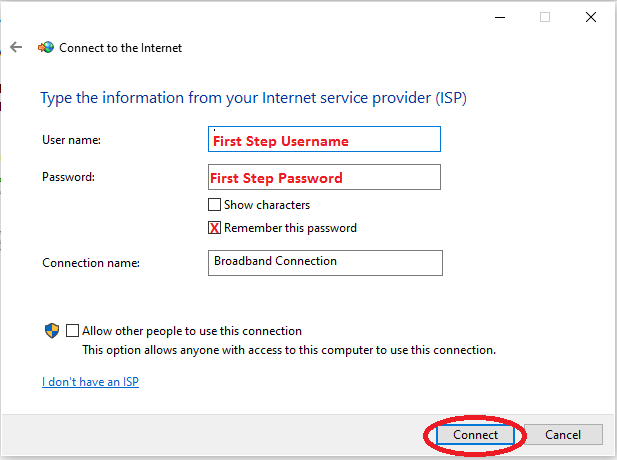Open the I don't have an ISP link
Viewport: 617px width, 460px height.
(x=90, y=382)
